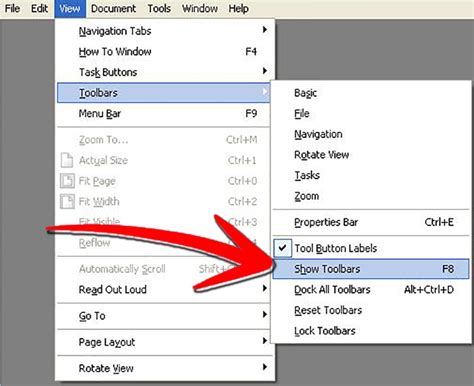
Task: Expand Task Buttons submenu
Action: coord(163,72)
